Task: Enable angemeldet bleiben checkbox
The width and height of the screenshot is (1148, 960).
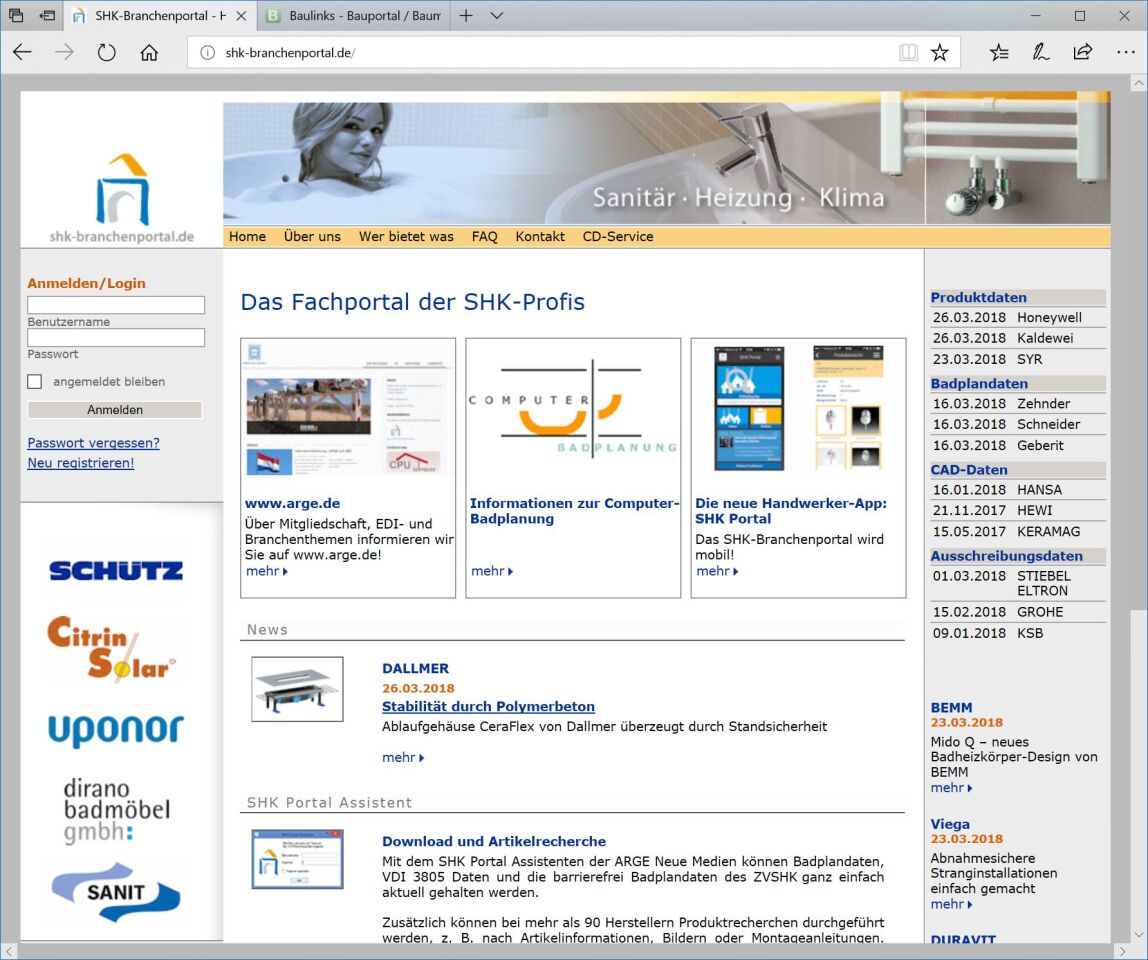Action: coord(34,382)
